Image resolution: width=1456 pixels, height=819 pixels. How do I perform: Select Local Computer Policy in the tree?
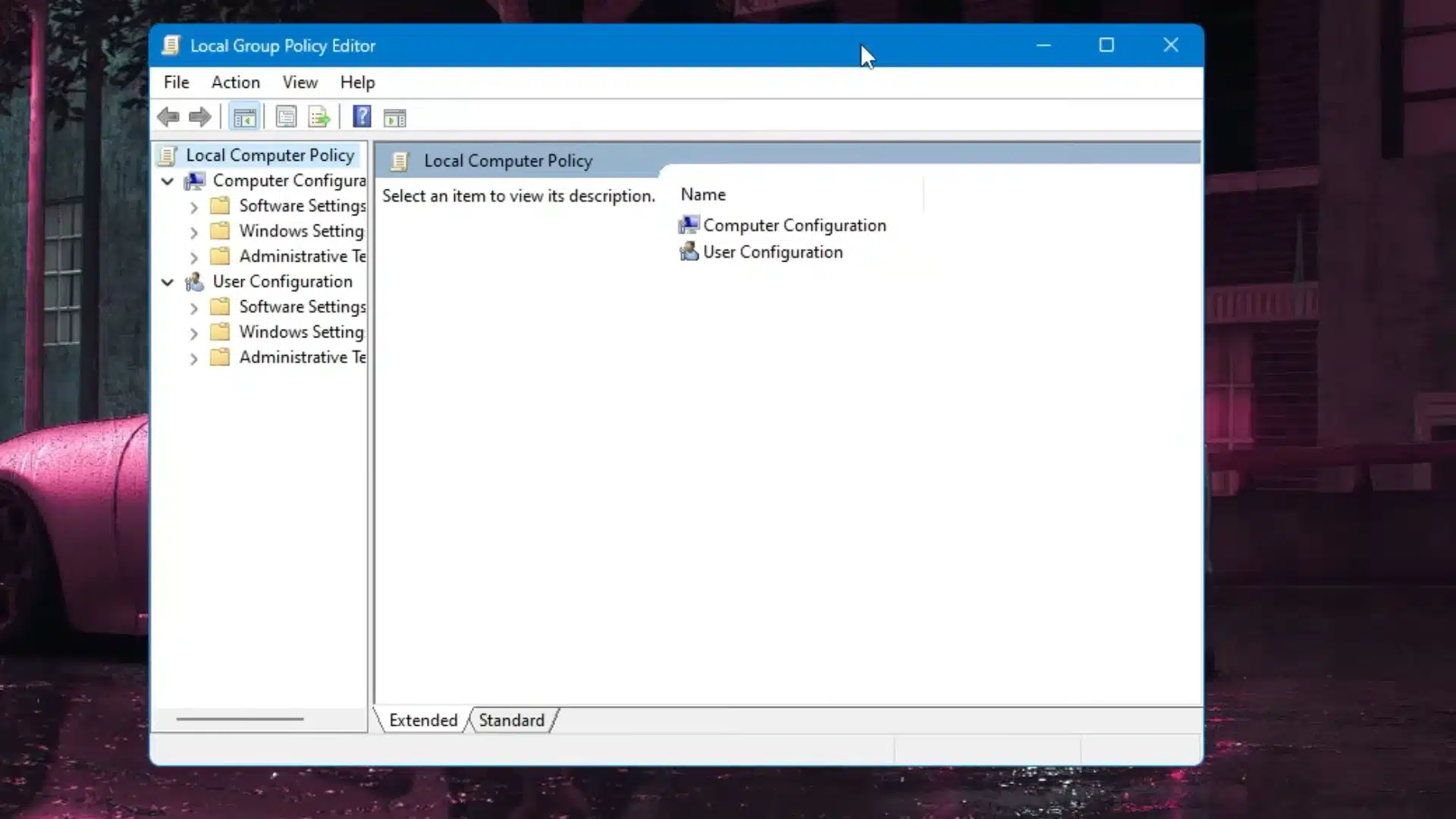pyautogui.click(x=270, y=155)
